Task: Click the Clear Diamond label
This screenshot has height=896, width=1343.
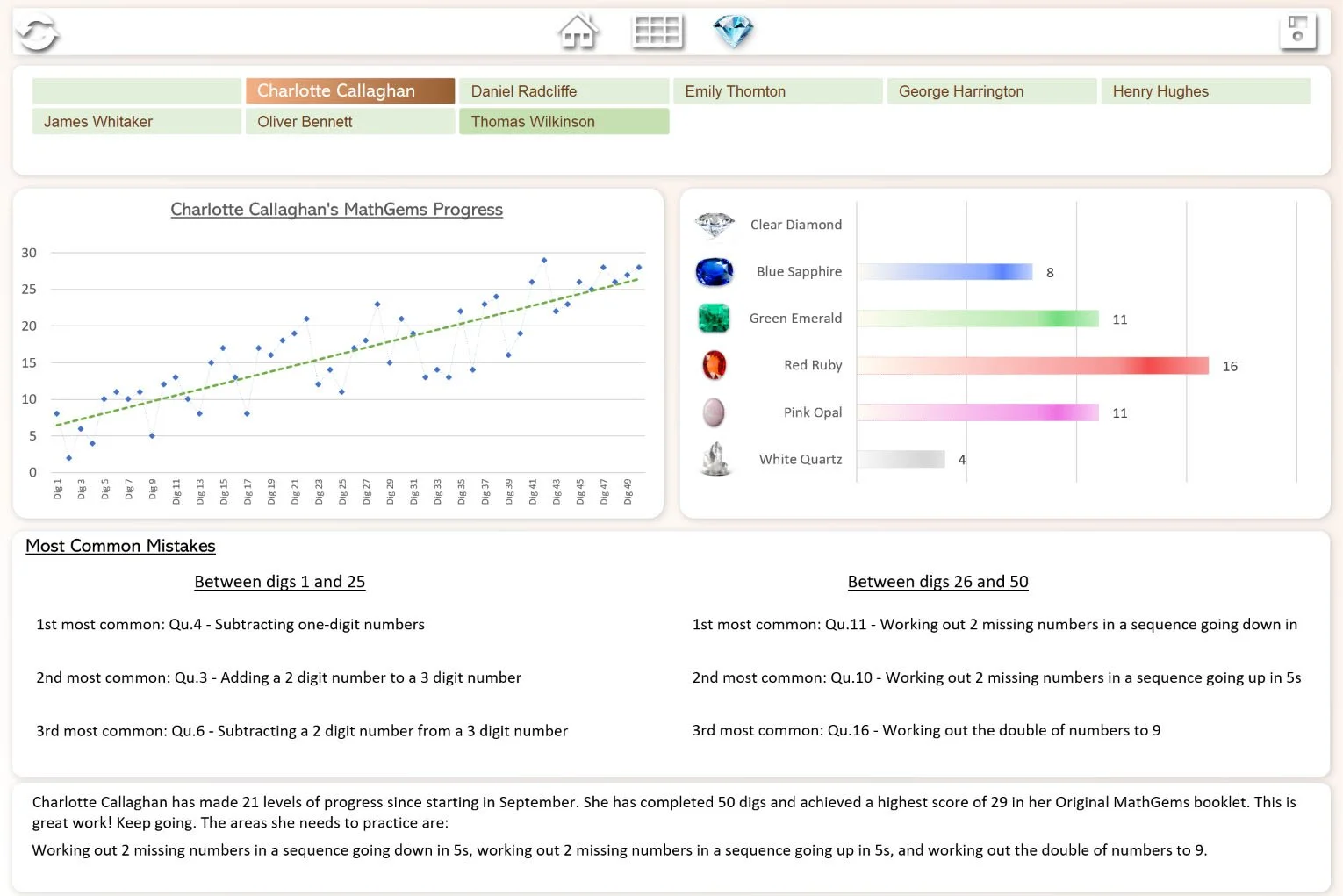Action: coord(795,225)
